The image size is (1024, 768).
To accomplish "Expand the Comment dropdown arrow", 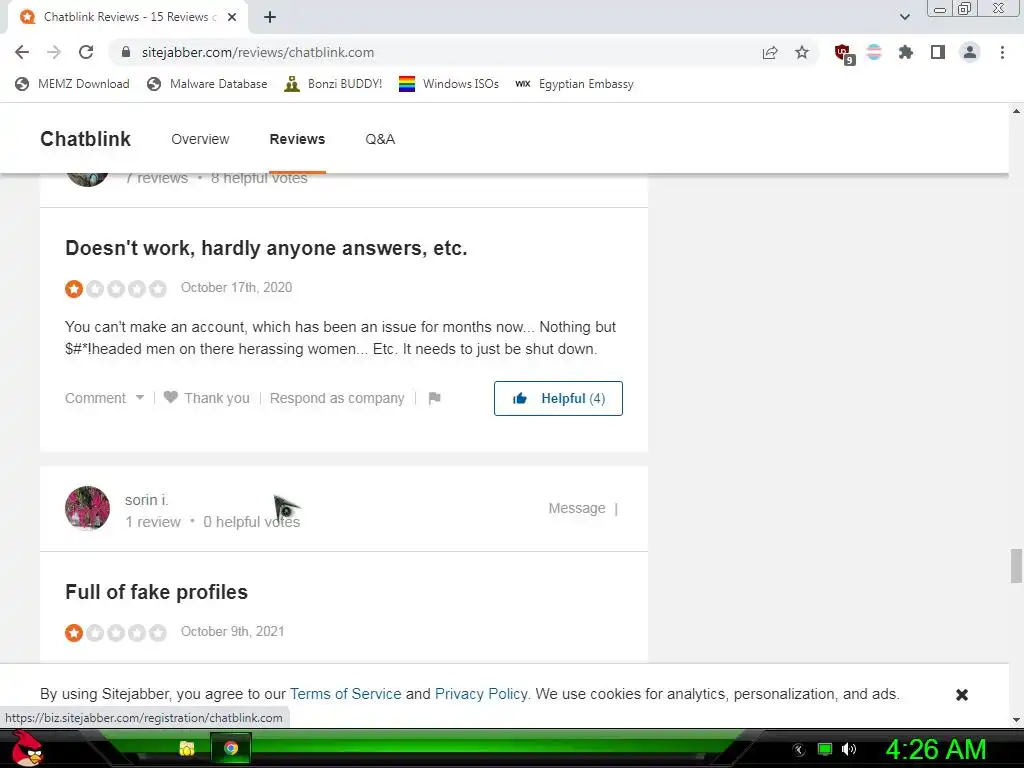I will (x=140, y=398).
